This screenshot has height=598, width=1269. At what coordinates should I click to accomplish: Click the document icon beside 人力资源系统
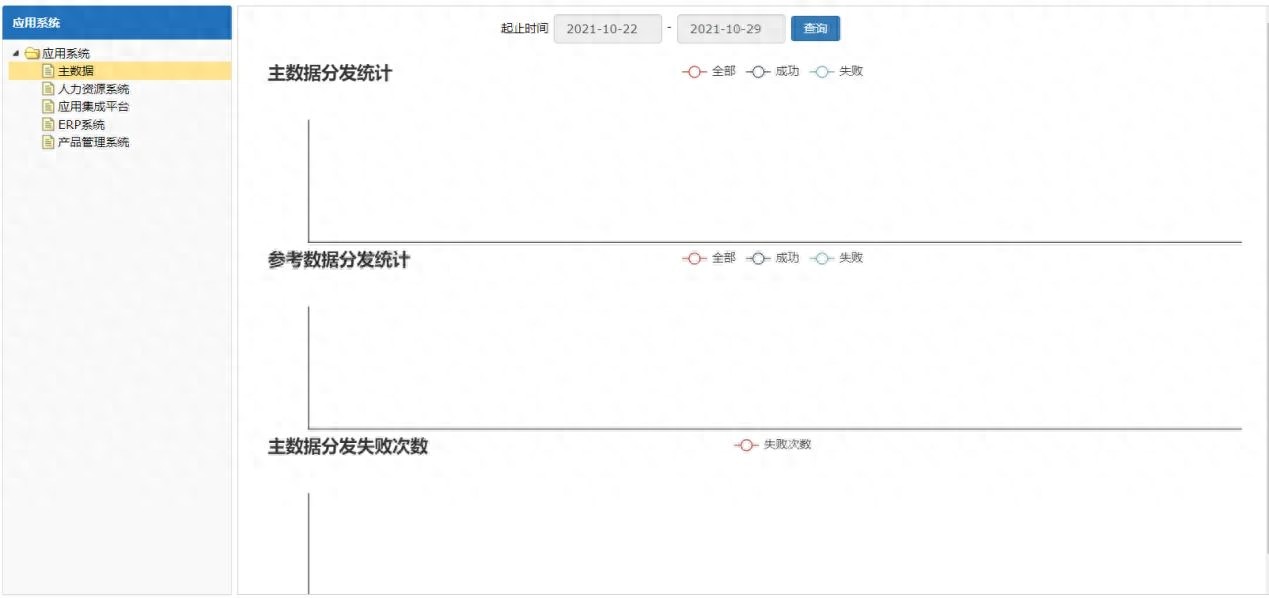[x=48, y=89]
